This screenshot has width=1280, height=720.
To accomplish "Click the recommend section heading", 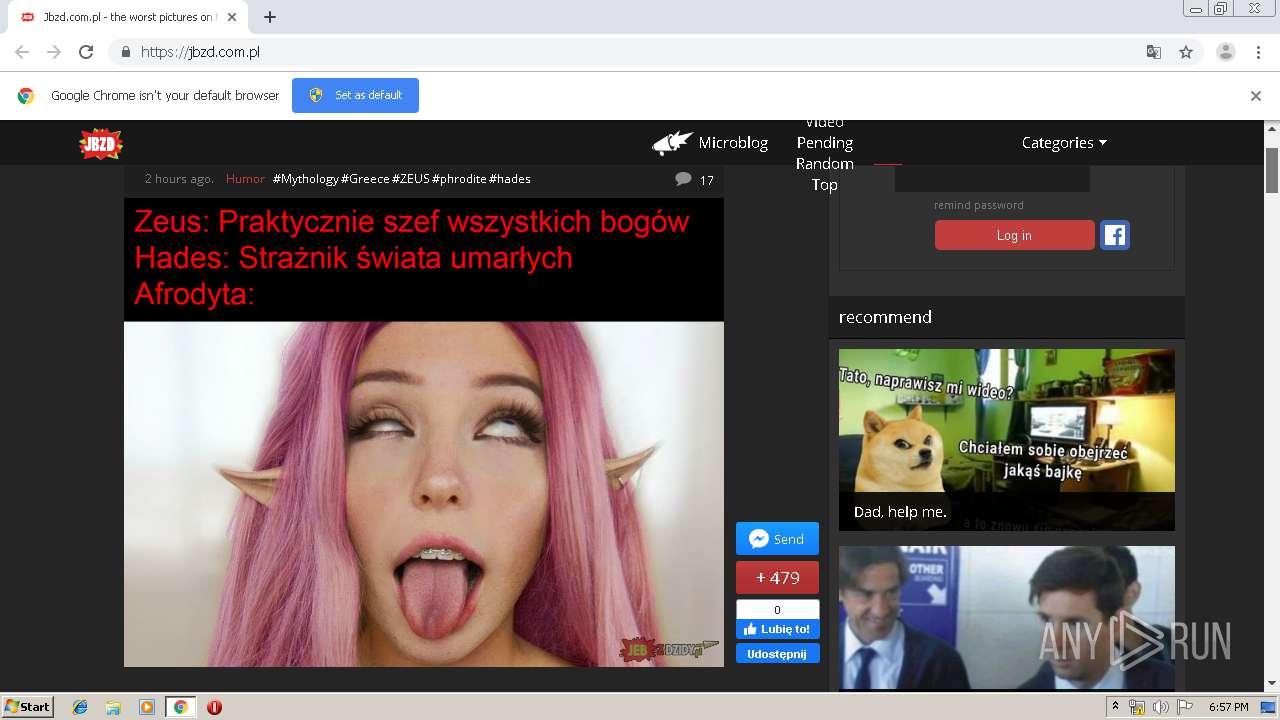I will (x=885, y=317).
